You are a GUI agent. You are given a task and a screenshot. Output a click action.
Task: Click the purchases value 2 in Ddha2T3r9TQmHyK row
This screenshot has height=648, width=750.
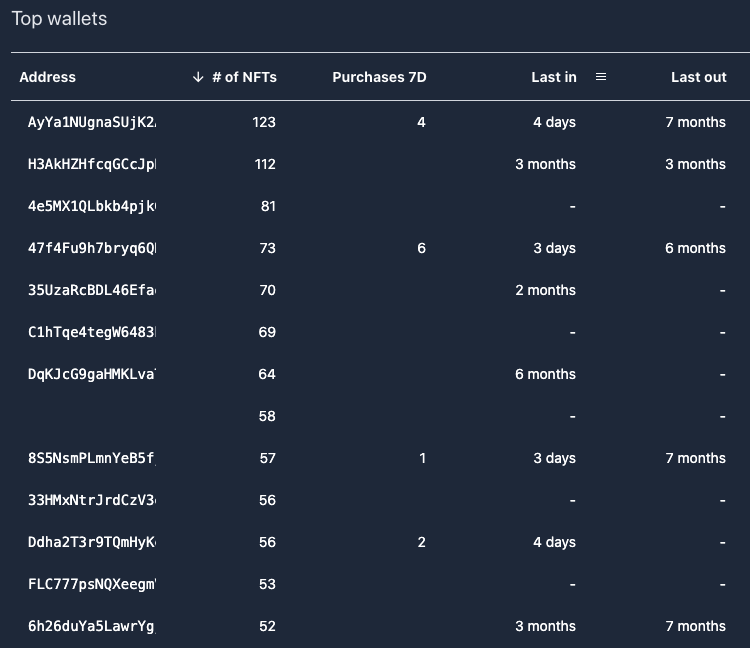click(x=421, y=542)
